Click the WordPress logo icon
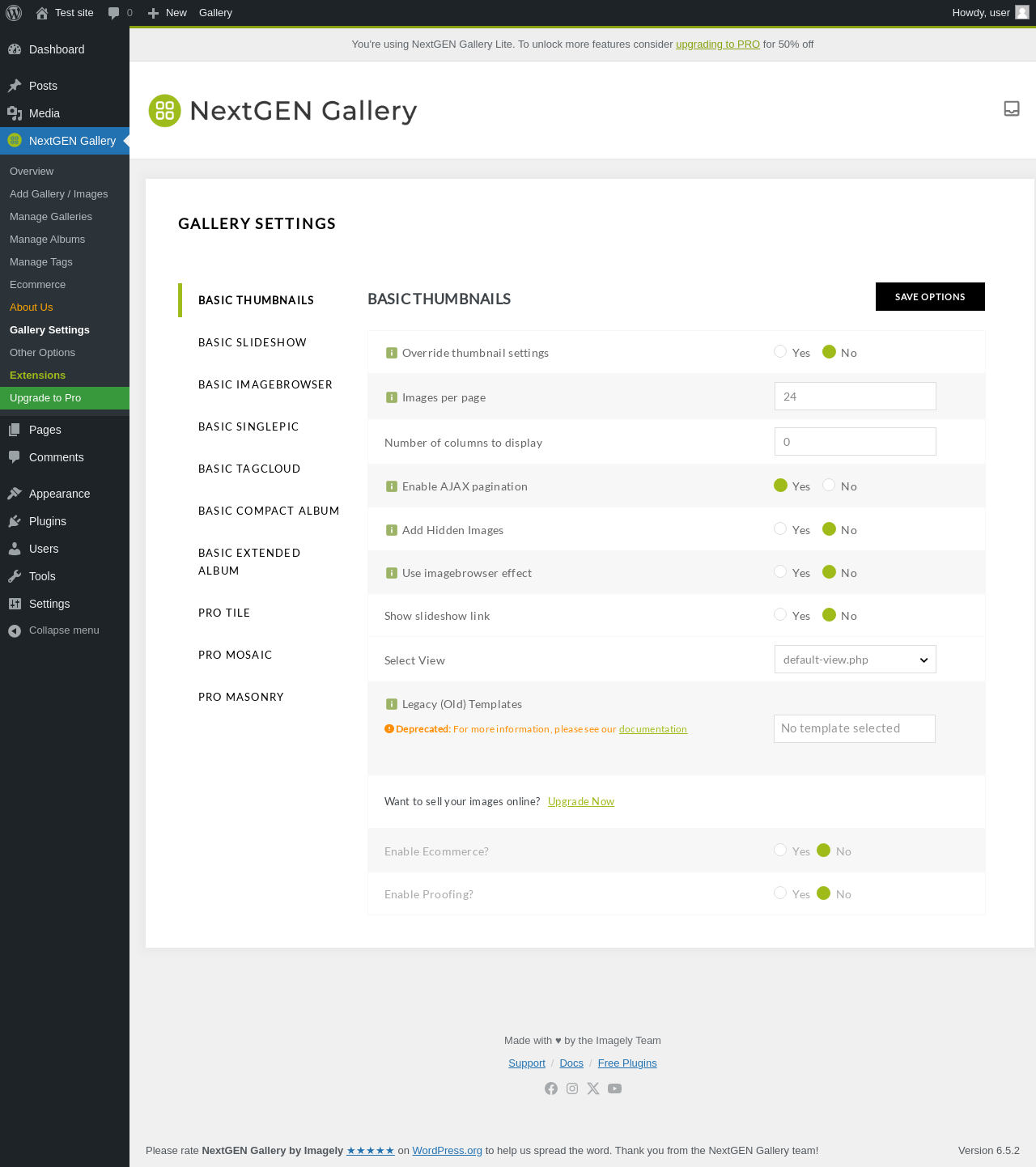The height and width of the screenshot is (1167, 1036). coord(14,13)
